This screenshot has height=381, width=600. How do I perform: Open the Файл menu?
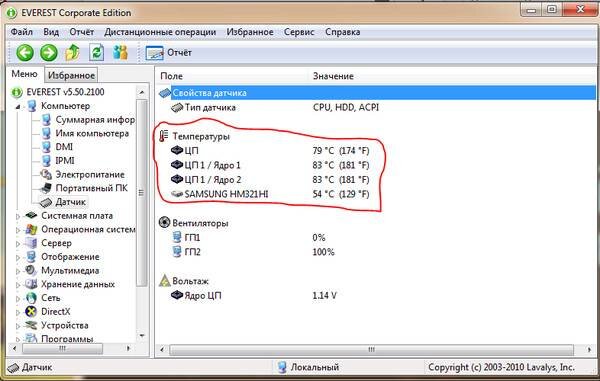point(21,32)
